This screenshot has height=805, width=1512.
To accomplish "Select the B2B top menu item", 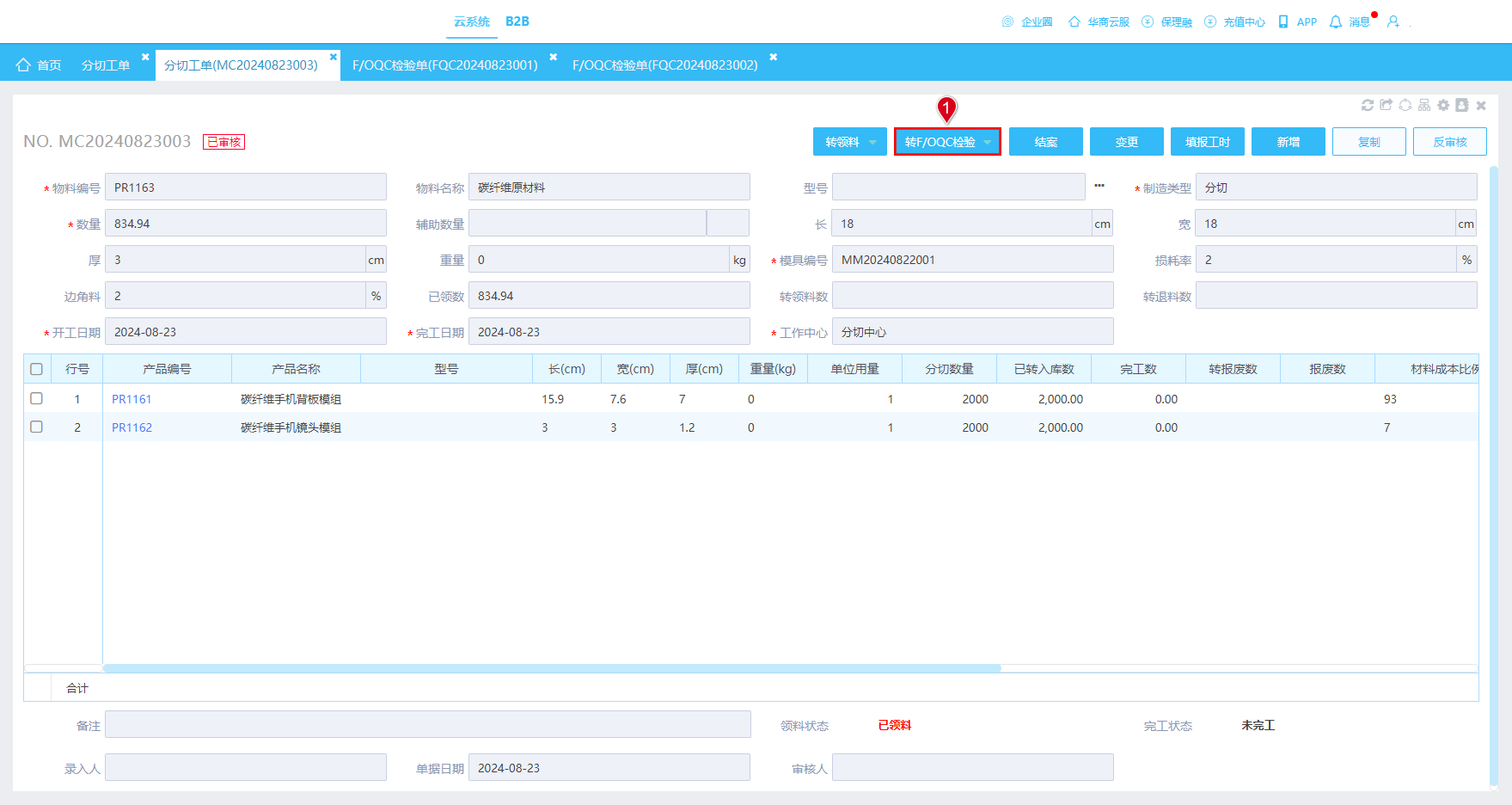I will [x=517, y=22].
